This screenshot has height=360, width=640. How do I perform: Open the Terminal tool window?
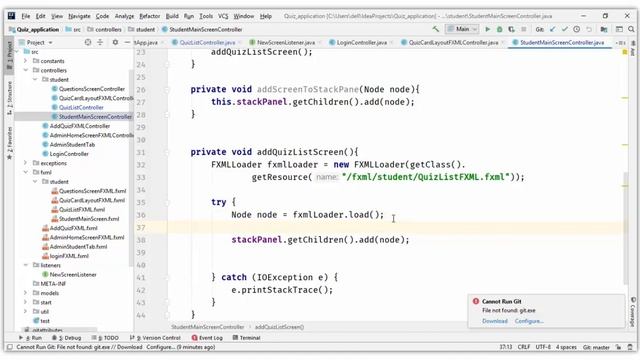pos(246,338)
